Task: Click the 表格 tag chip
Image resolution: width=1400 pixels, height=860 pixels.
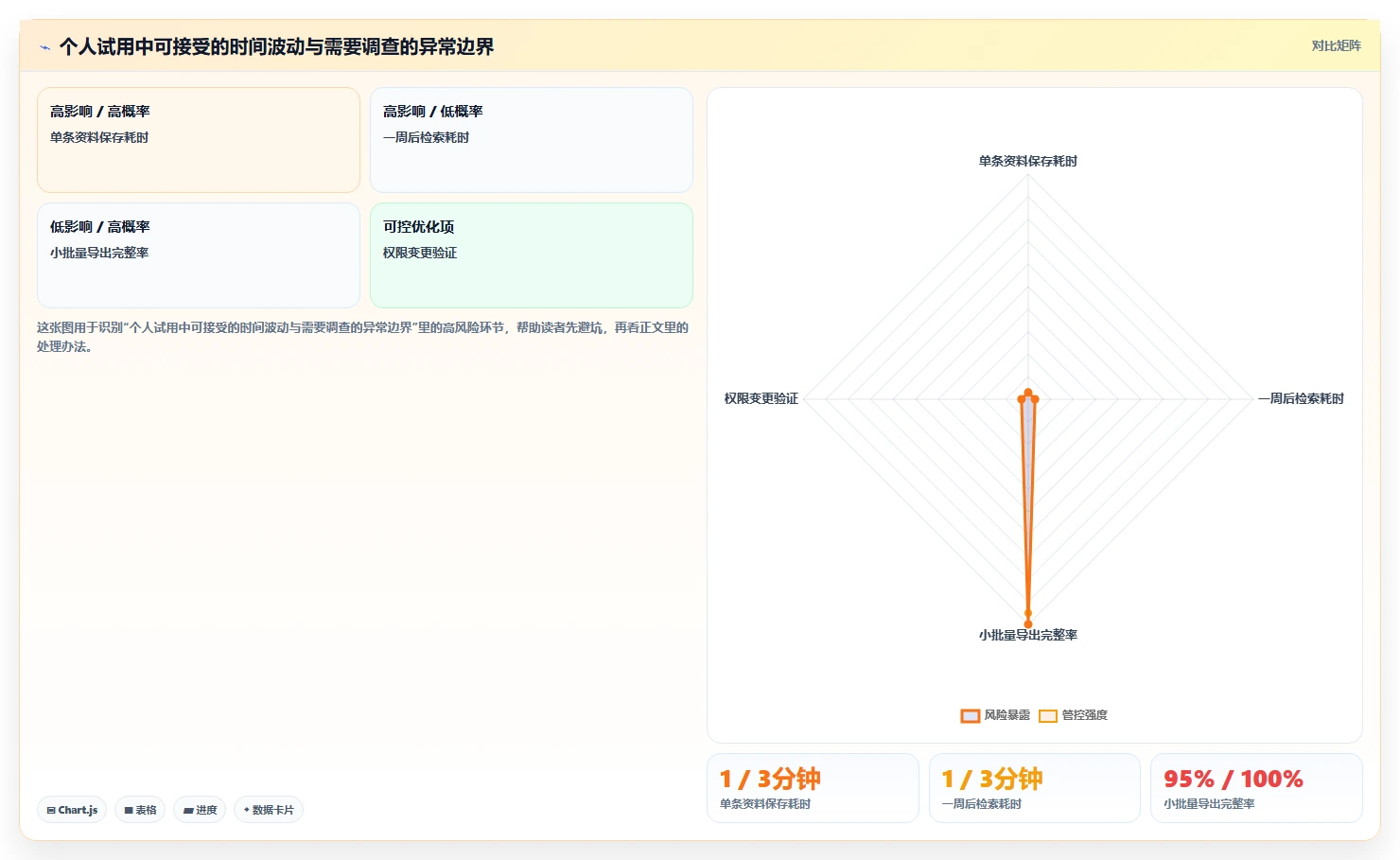Action: [140, 810]
